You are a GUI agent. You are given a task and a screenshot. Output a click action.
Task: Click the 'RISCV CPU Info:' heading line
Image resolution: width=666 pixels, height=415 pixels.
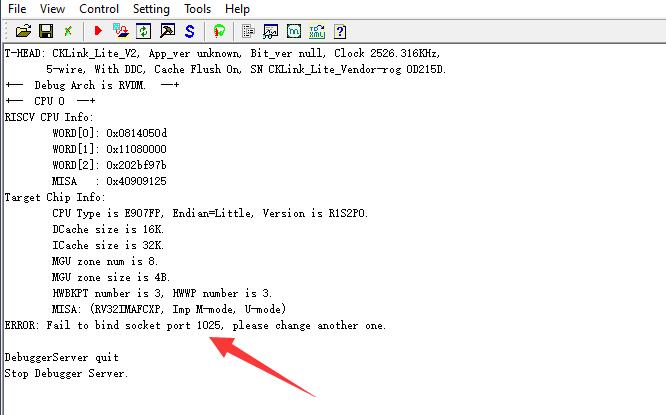[x=49, y=117]
